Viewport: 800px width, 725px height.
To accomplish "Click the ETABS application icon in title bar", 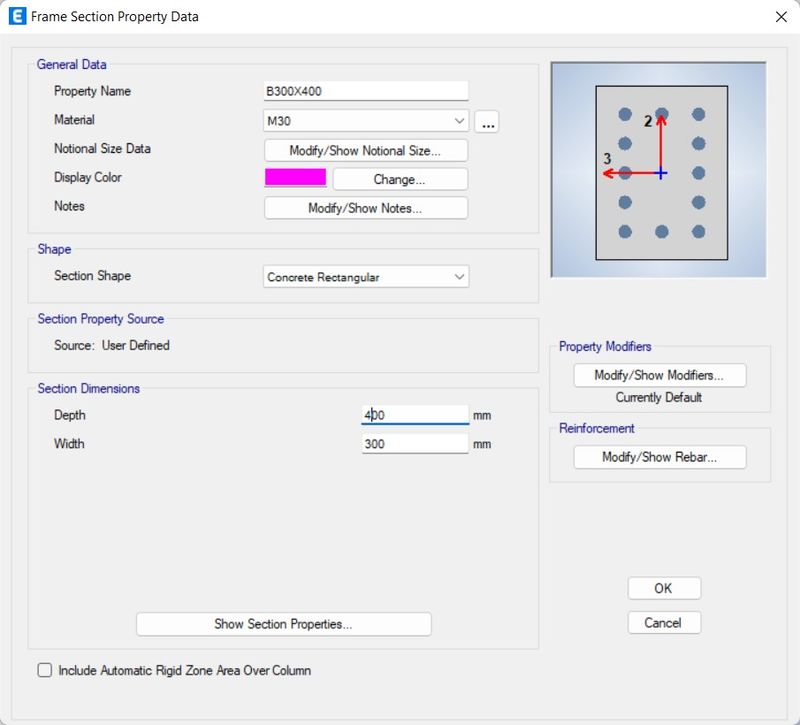I will (x=17, y=16).
